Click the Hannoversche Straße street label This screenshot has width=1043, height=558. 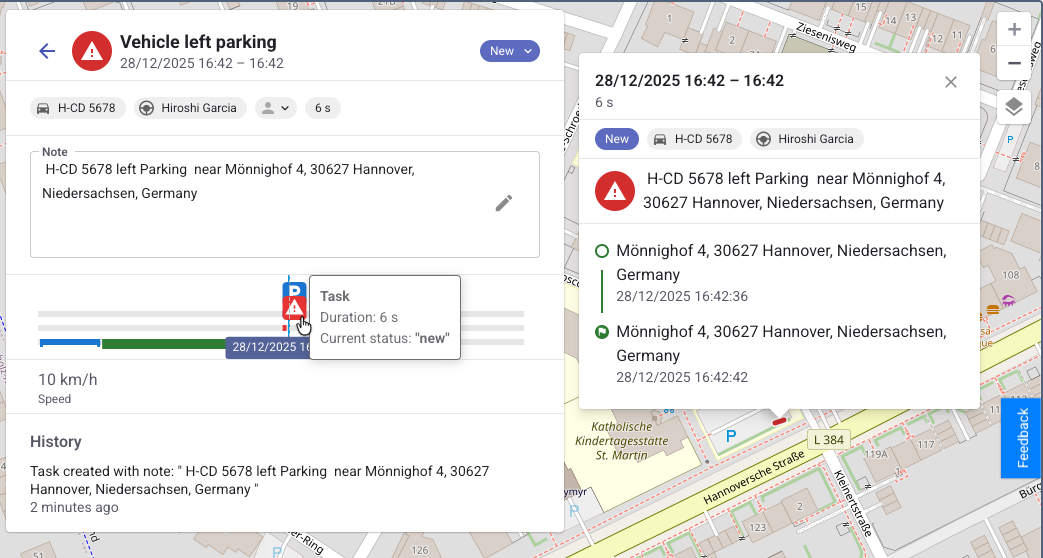[753, 478]
